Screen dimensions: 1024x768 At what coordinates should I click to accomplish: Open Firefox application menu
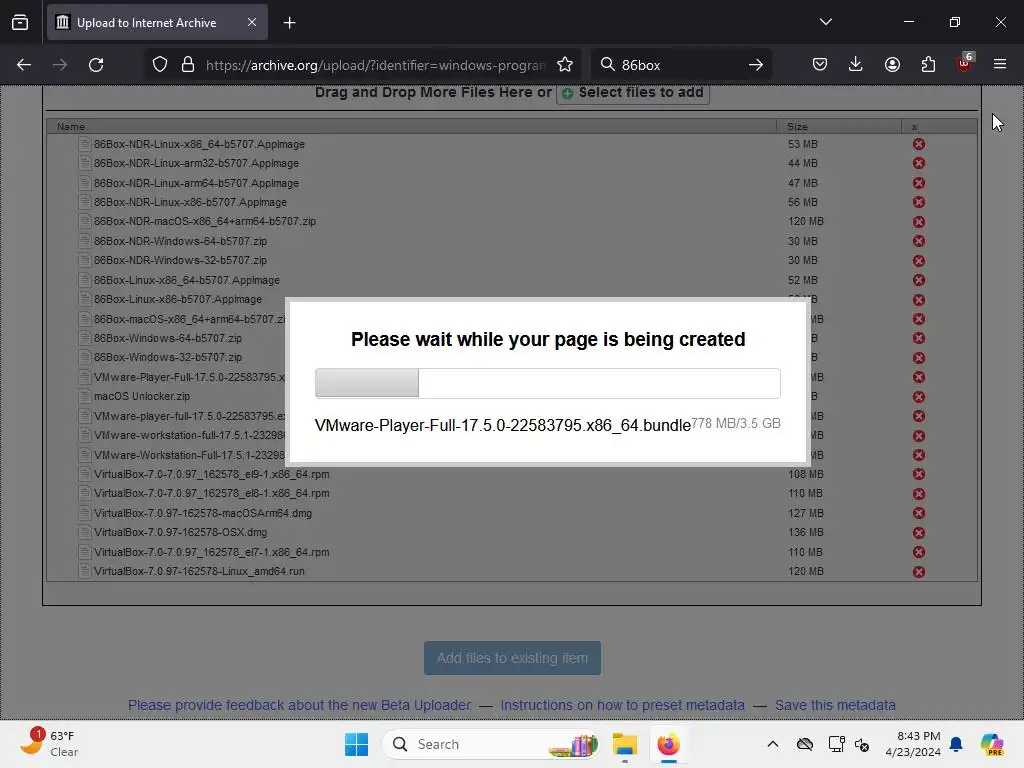(x=1000, y=64)
